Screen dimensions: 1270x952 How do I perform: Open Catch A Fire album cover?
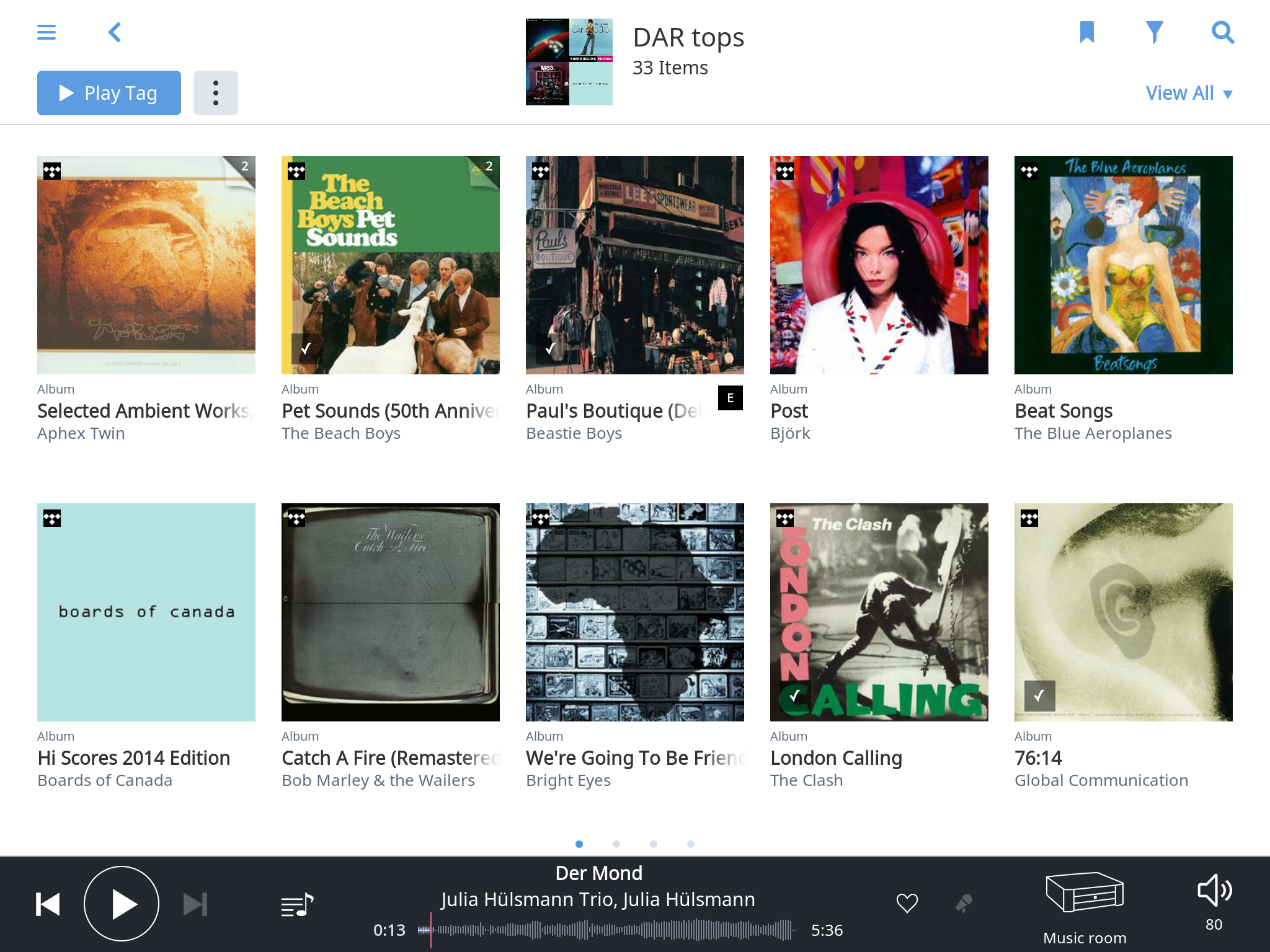[x=391, y=612]
